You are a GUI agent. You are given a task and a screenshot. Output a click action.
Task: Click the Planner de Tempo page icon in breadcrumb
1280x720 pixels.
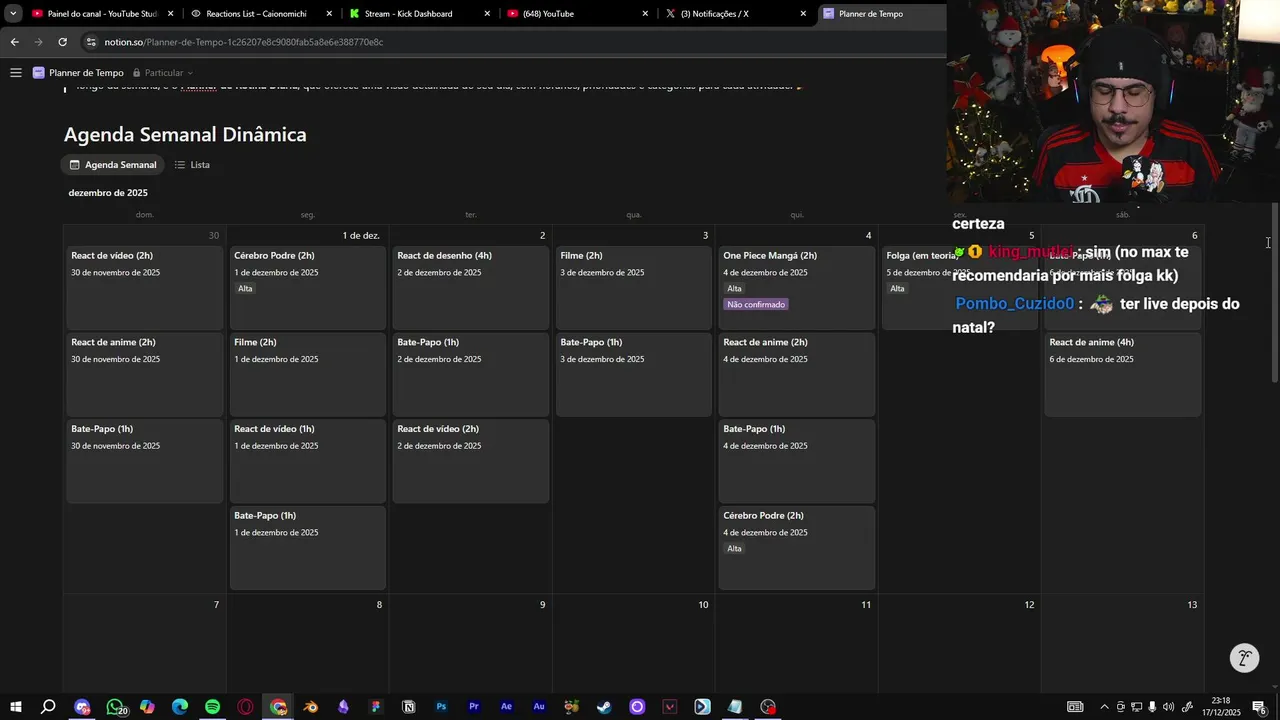(39, 73)
